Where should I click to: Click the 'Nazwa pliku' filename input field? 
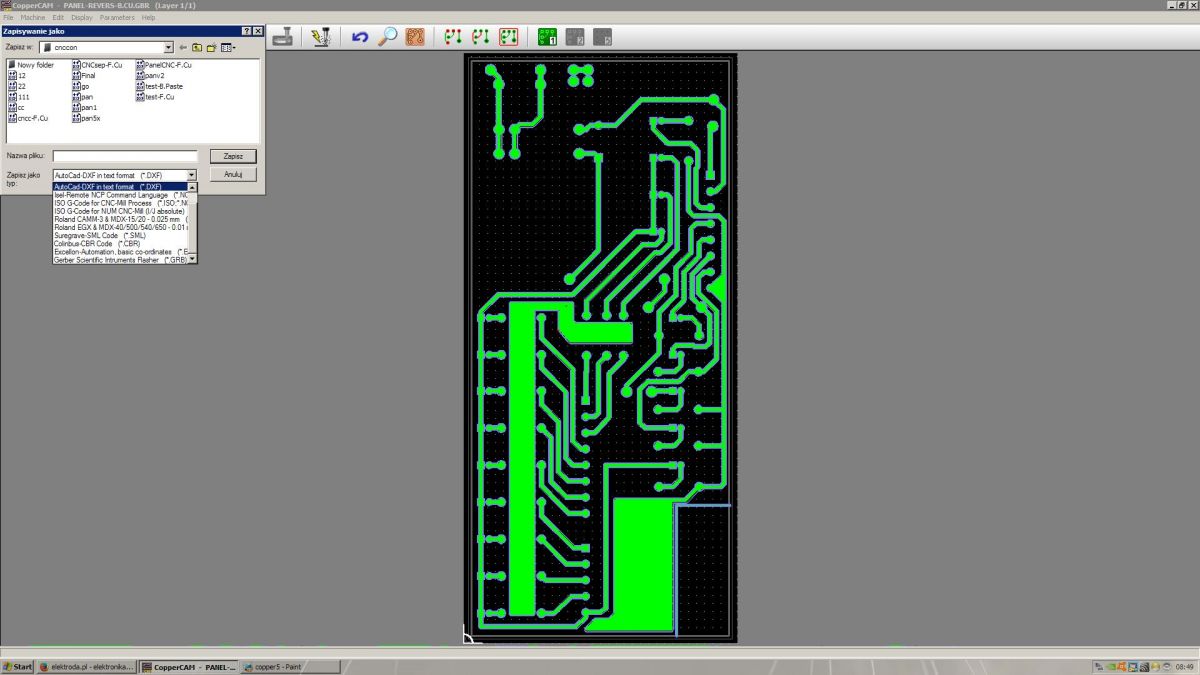click(x=125, y=156)
